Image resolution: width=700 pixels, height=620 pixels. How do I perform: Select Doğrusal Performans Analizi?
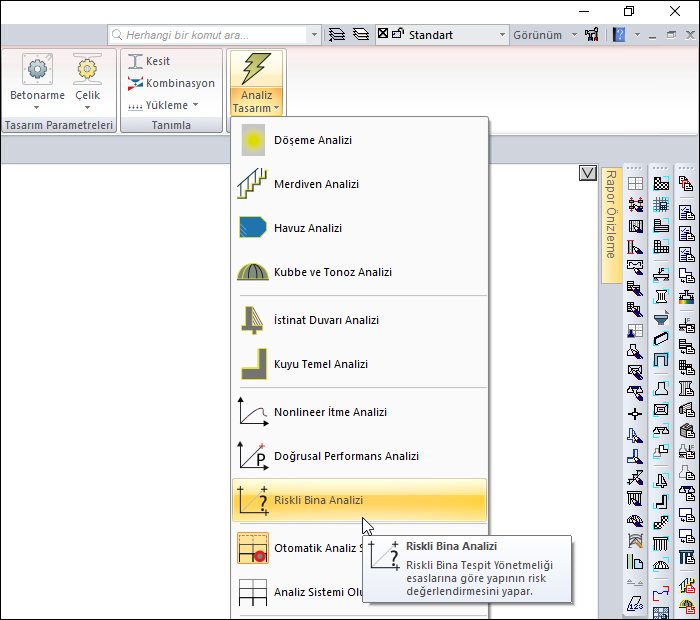pyautogui.click(x=346, y=456)
